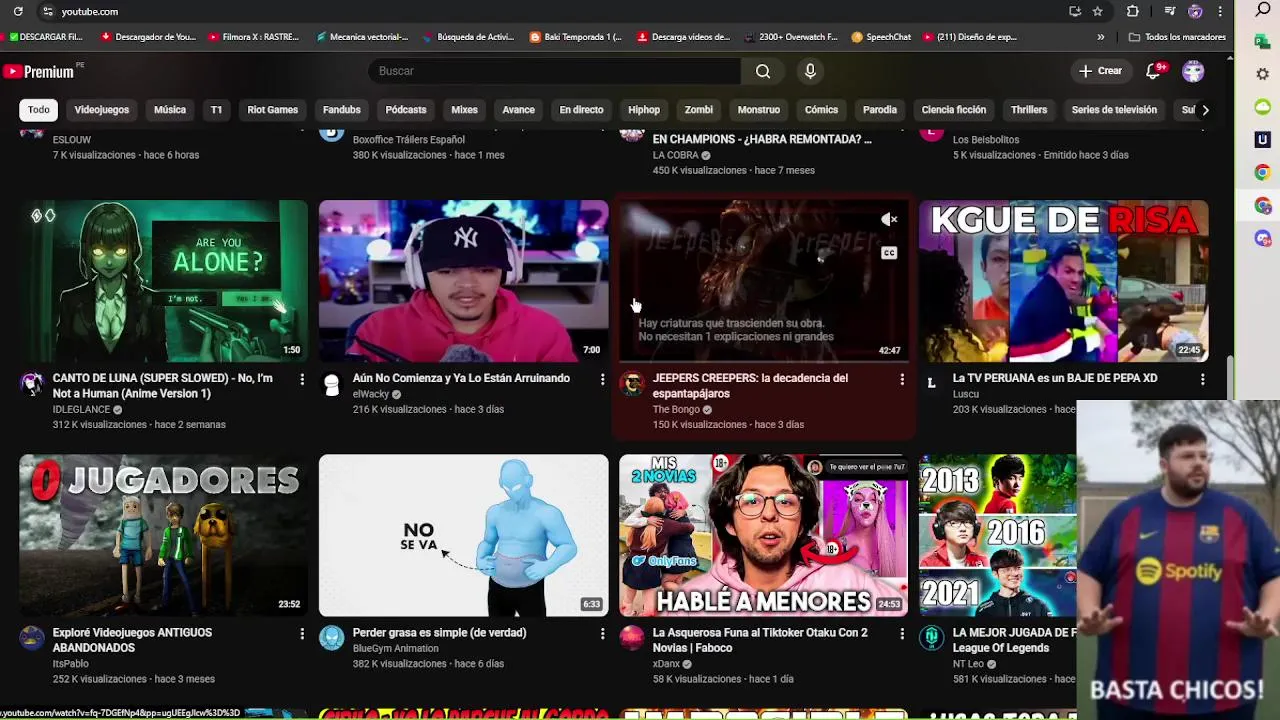Open the Mecanica vectorial bookmark
Screen dimensions: 1280x720
point(361,37)
